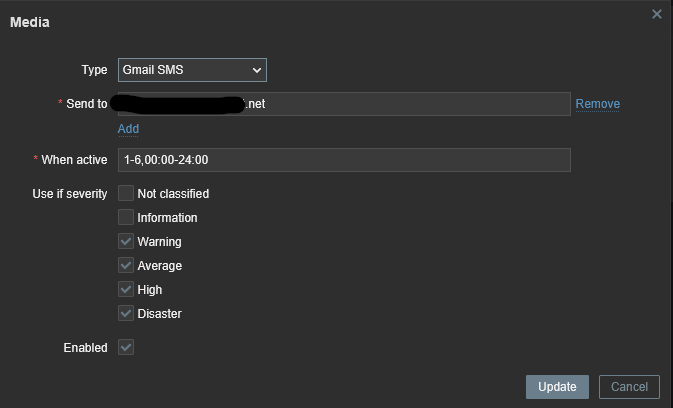Remove the Send to address entry

click(x=597, y=104)
